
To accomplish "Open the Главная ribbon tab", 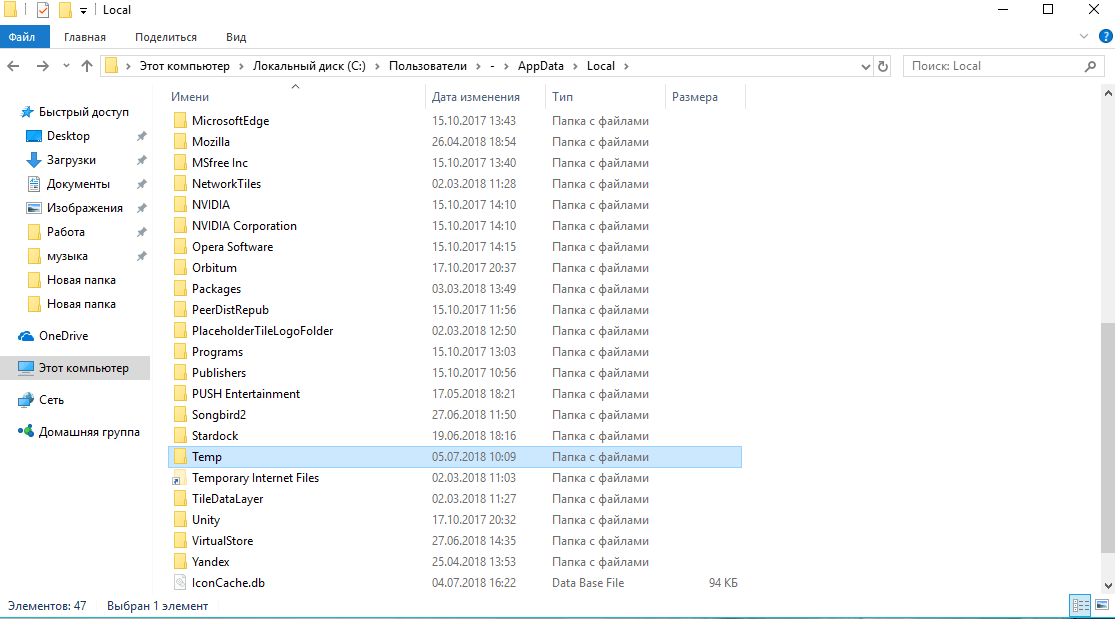I will click(85, 37).
